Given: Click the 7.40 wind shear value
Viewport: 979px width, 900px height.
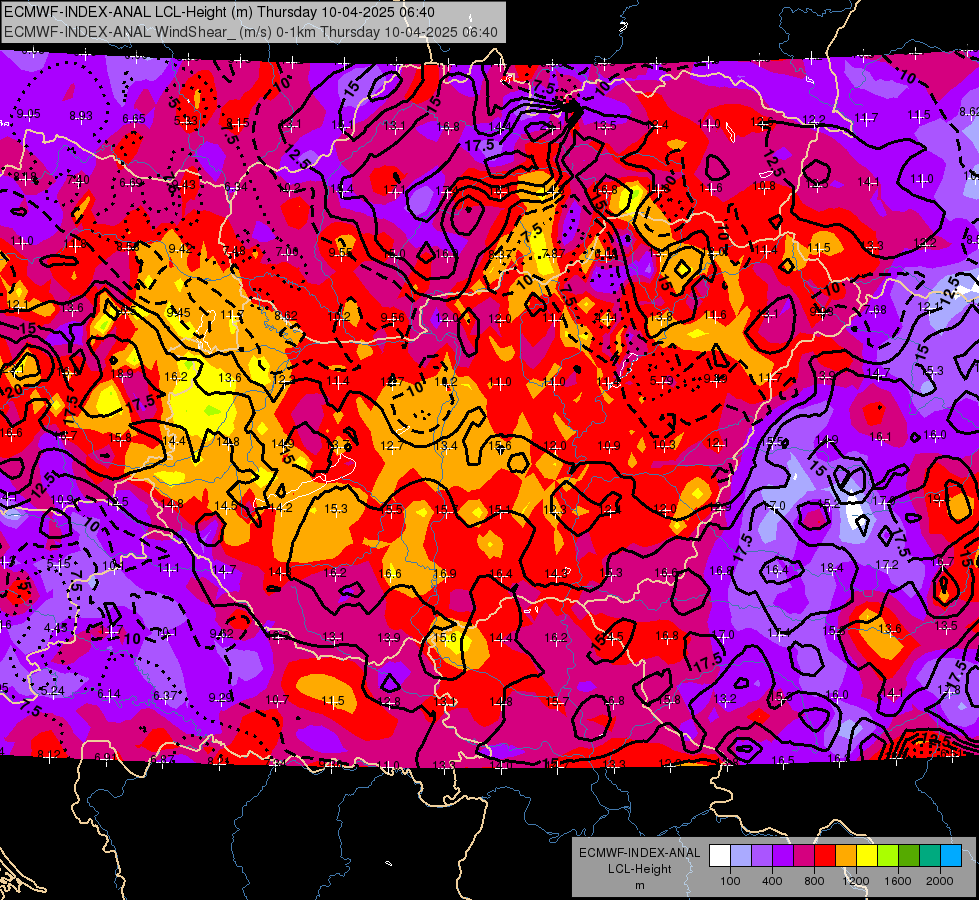Looking at the screenshot, I should (77, 180).
